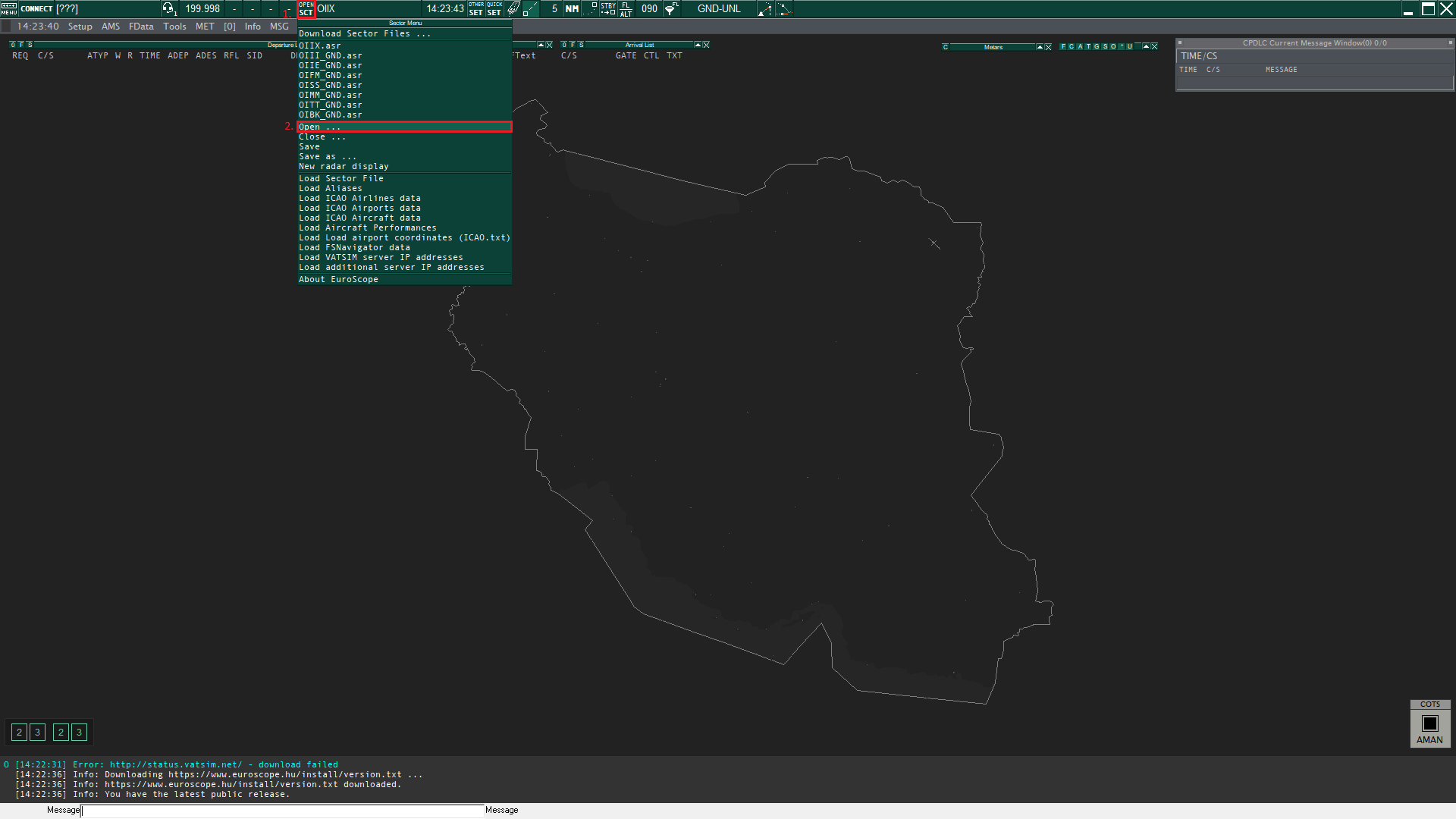
Task: Click the dotted square icon after NM
Action: click(590, 8)
